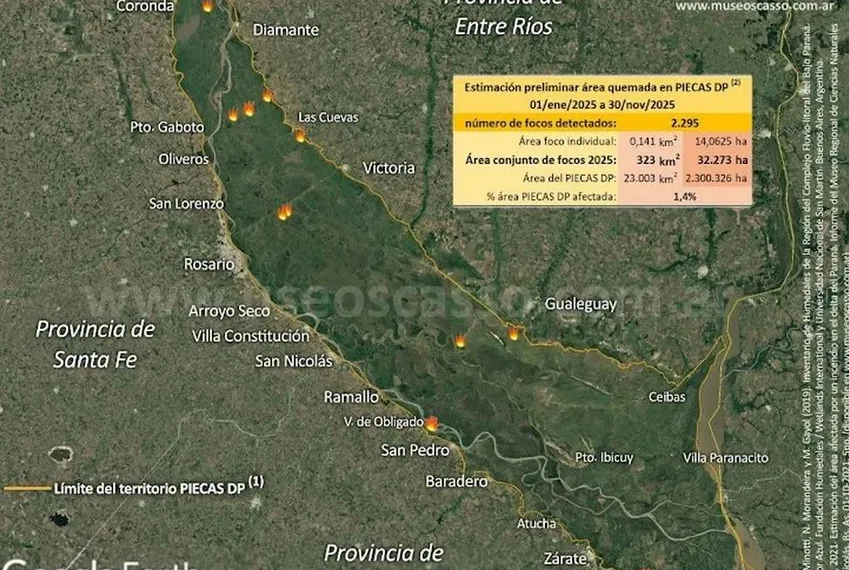849x570 pixels.
Task: Click the 'Villa Constitución' label
Action: [x=251, y=336]
